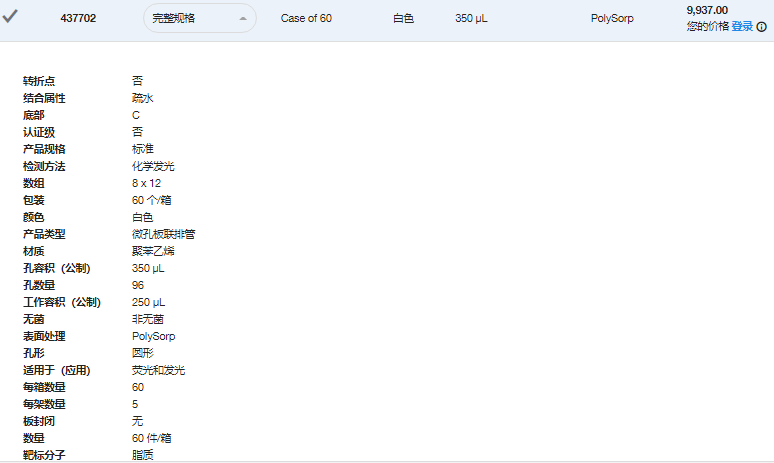The height and width of the screenshot is (463, 774).
Task: Click the arrow in the 完整规格 selector
Action: [242, 19]
